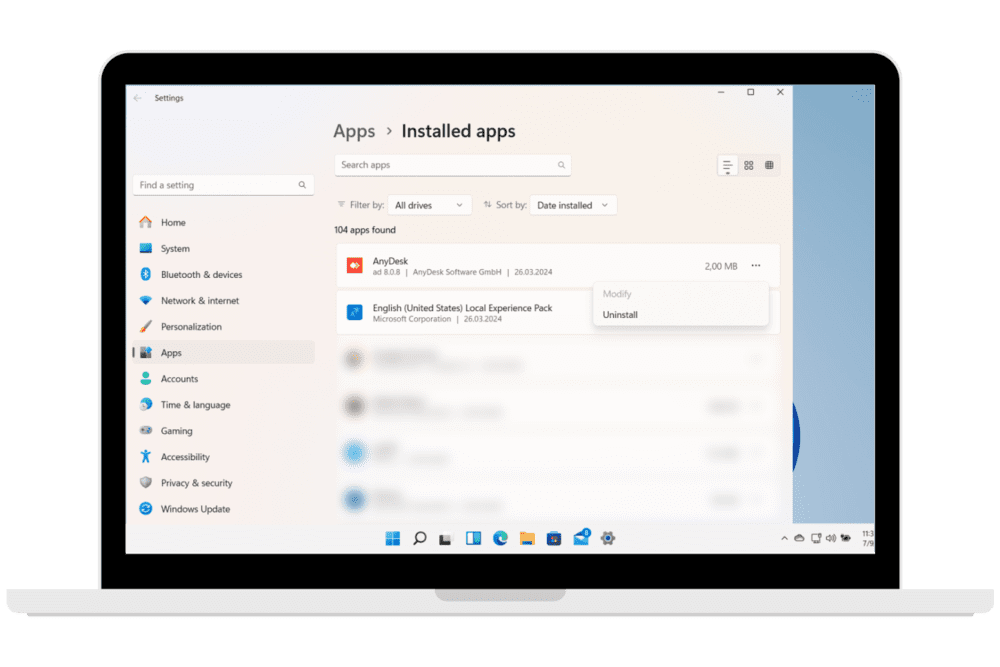Click the volume icon in system tray
The width and height of the screenshot is (1000, 667).
[831, 539]
